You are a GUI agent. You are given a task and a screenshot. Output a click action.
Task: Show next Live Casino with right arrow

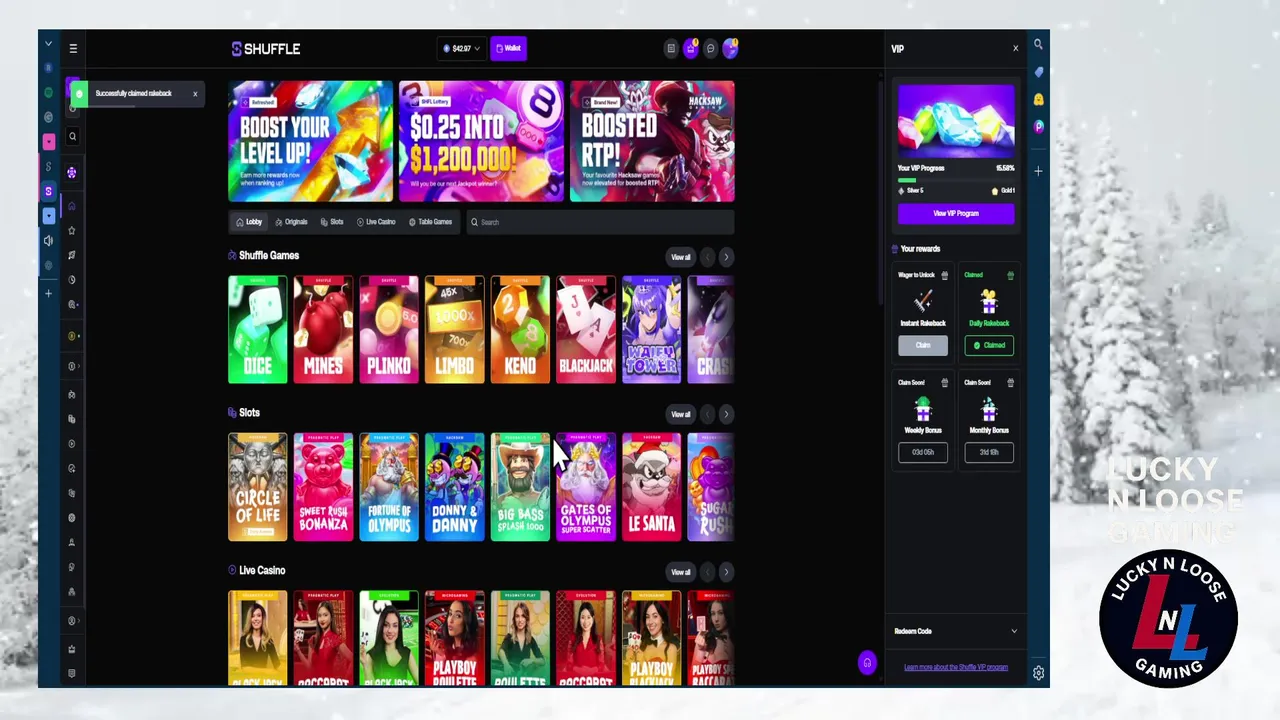pyautogui.click(x=726, y=572)
